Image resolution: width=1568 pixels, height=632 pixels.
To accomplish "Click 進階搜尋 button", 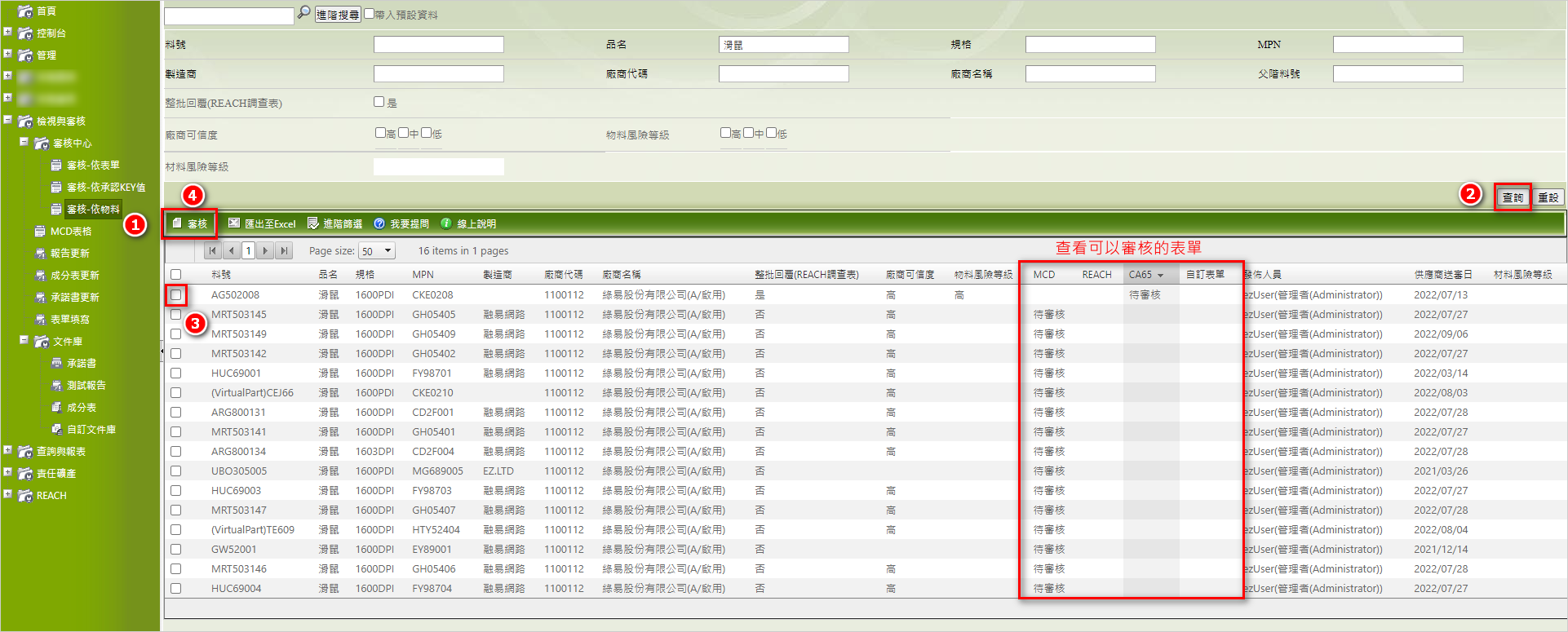I will 338,15.
